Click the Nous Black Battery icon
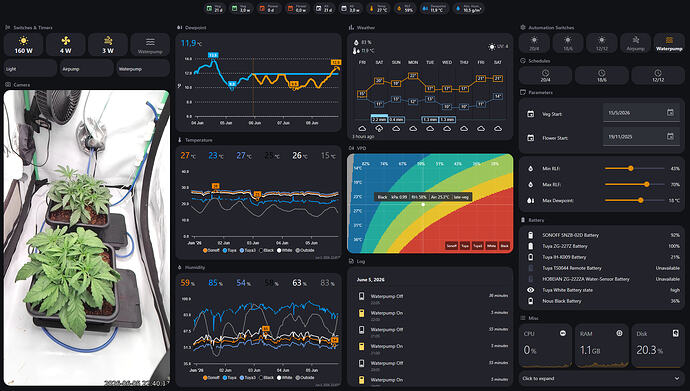 pyautogui.click(x=531, y=301)
